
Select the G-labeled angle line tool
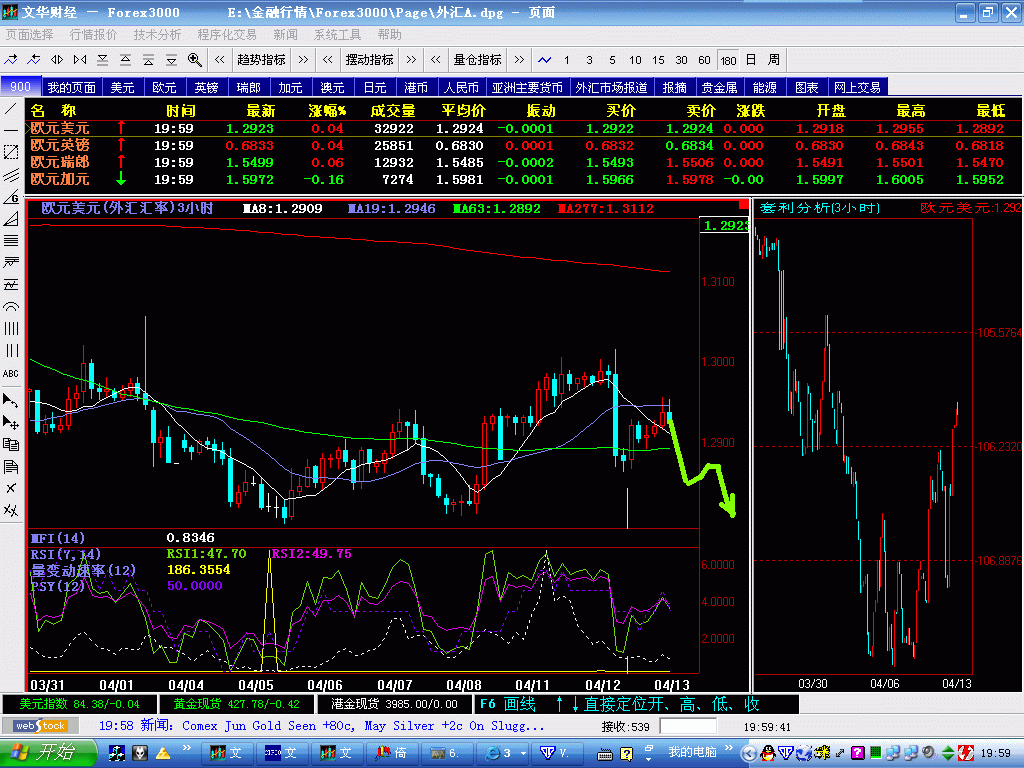(11, 196)
